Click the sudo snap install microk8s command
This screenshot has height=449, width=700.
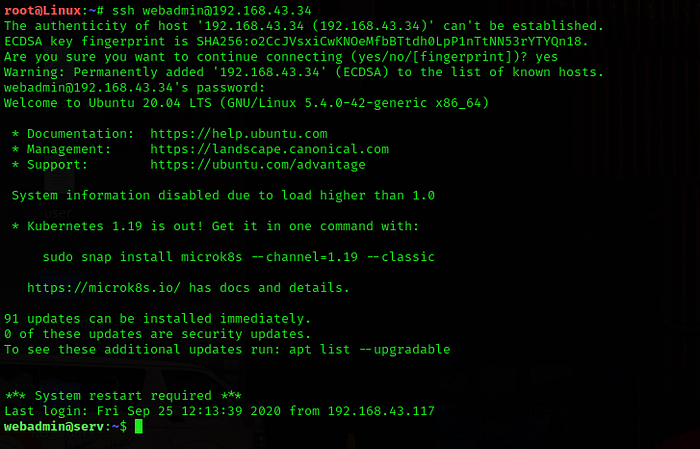pyautogui.click(x=238, y=257)
